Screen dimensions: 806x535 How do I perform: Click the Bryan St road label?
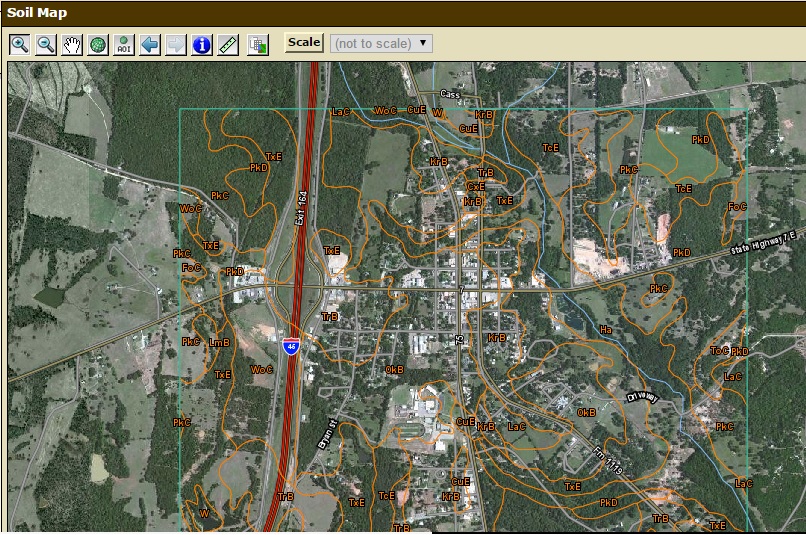pos(327,435)
